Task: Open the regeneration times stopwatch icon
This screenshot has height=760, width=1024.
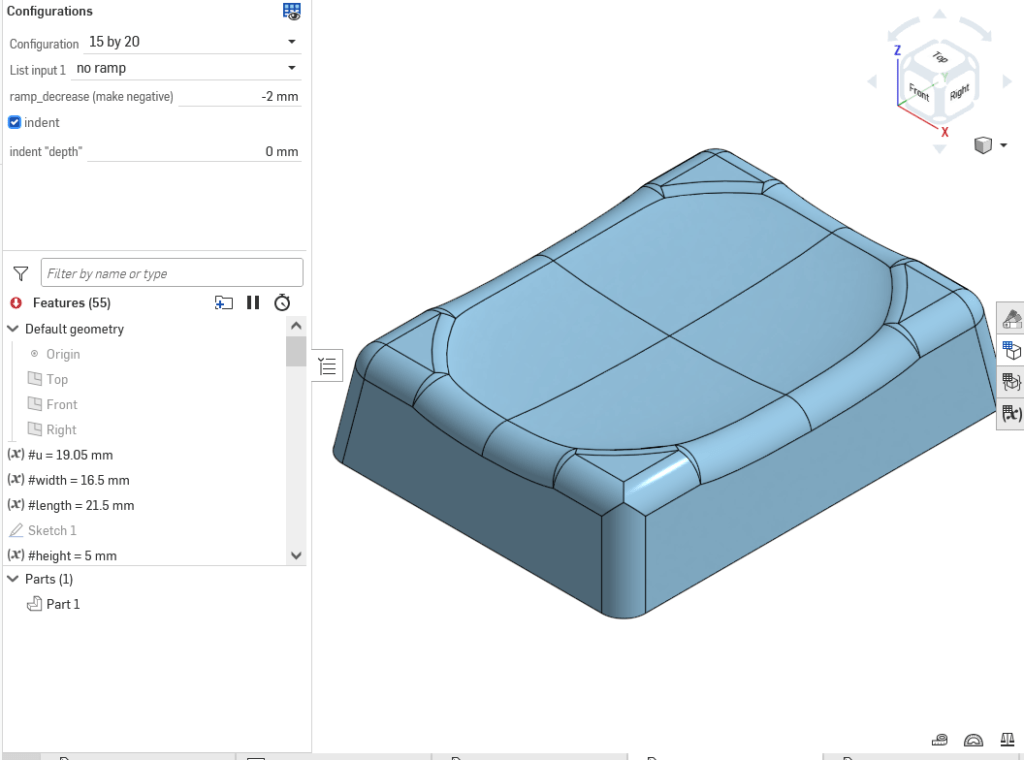Action: point(282,303)
